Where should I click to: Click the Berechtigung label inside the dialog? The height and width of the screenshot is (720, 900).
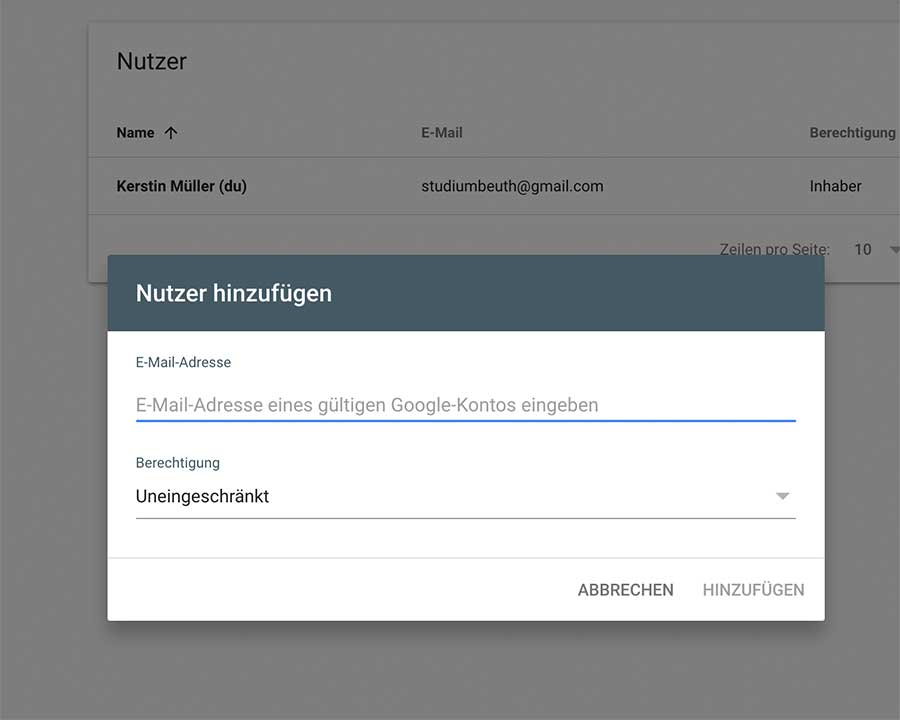[x=177, y=462]
